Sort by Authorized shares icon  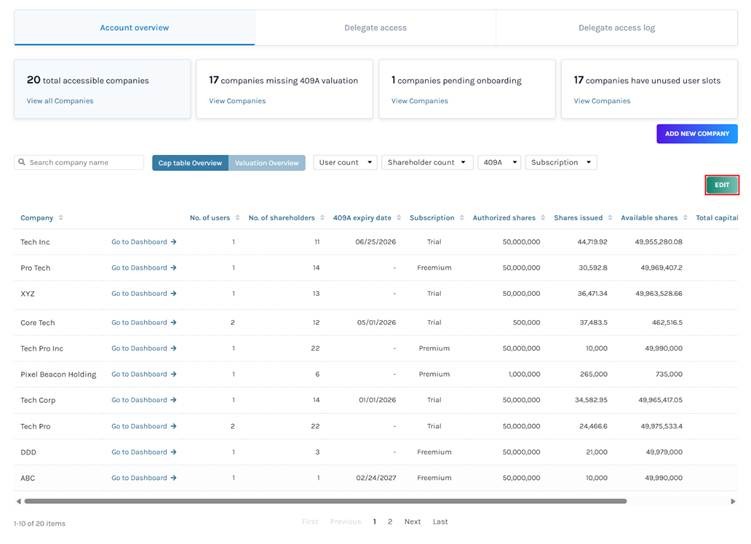[x=544, y=218]
